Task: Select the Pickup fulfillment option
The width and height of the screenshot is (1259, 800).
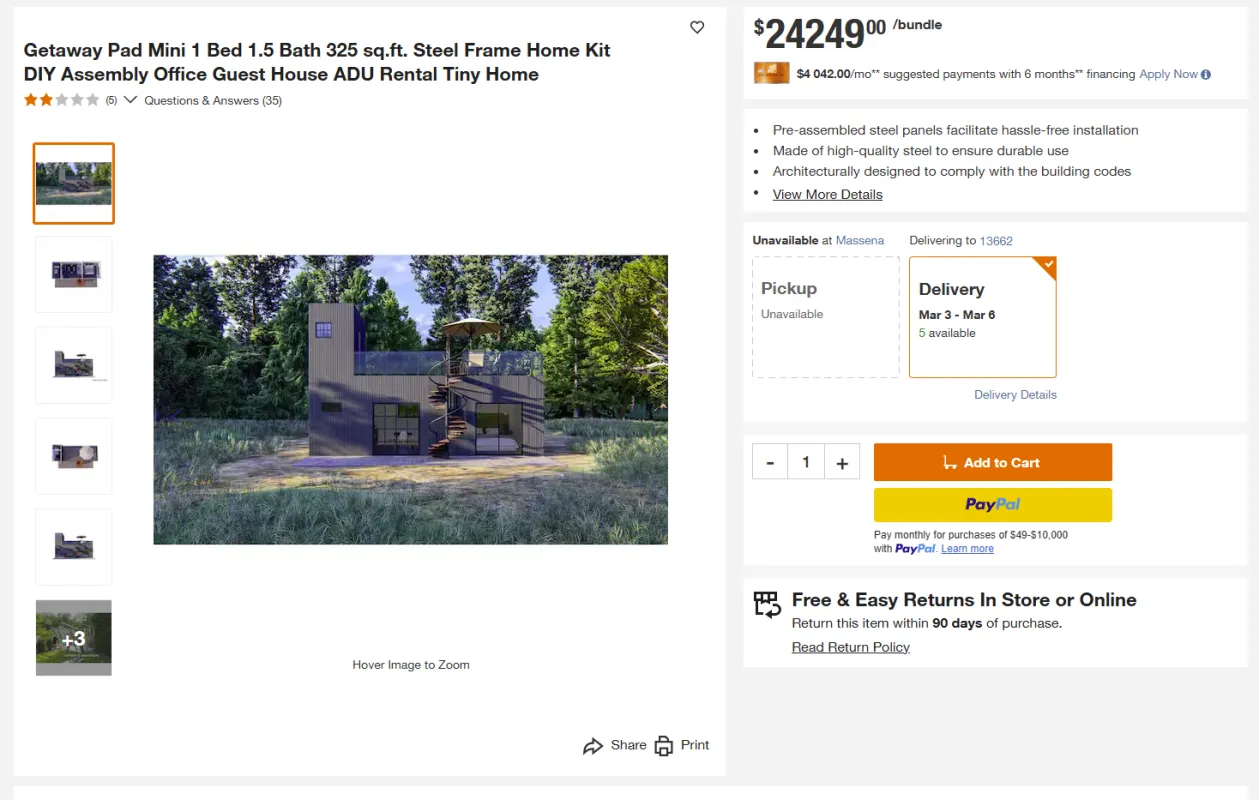Action: pyautogui.click(x=825, y=317)
